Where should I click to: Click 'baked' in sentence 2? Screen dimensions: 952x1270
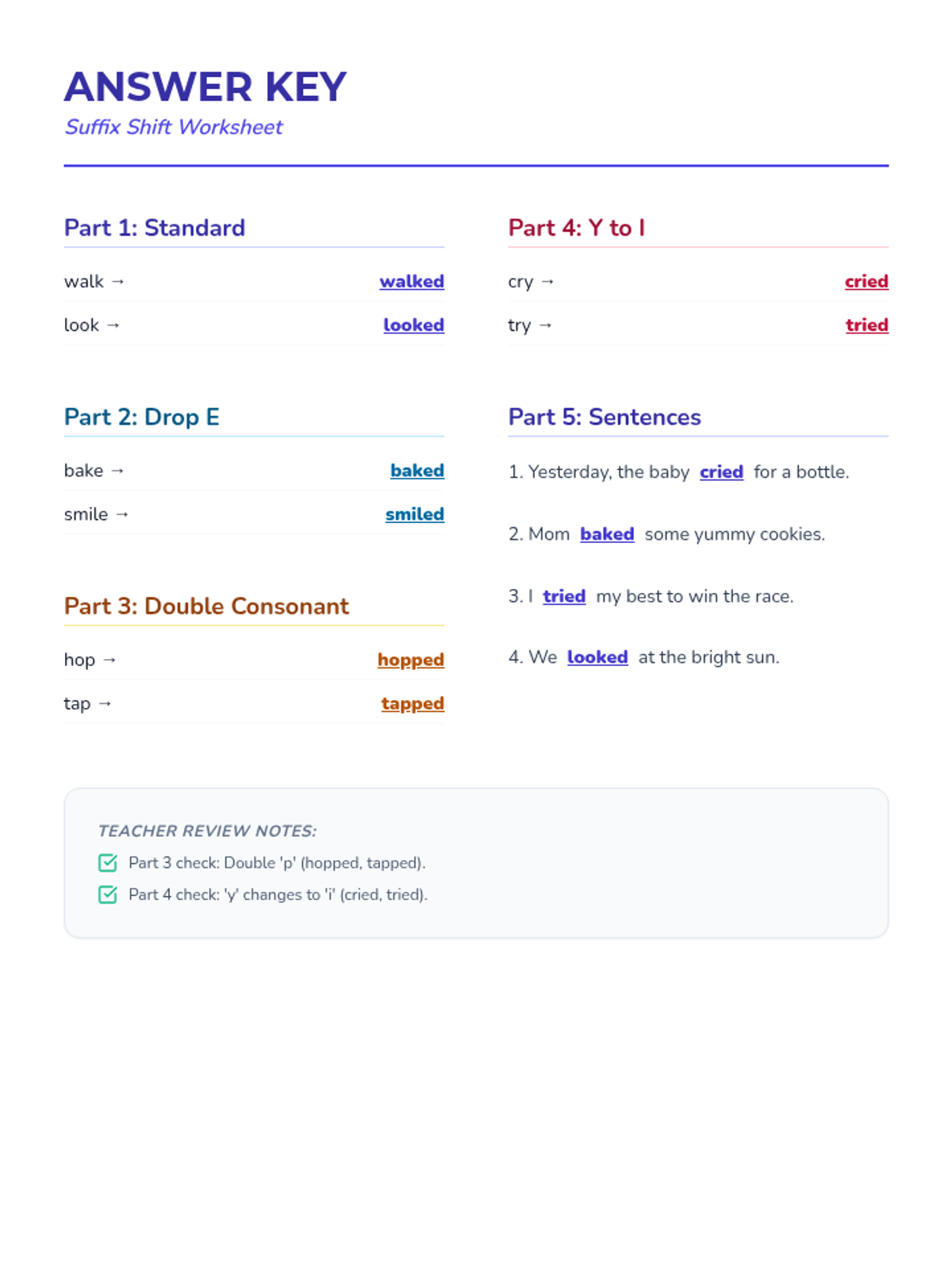pos(607,534)
